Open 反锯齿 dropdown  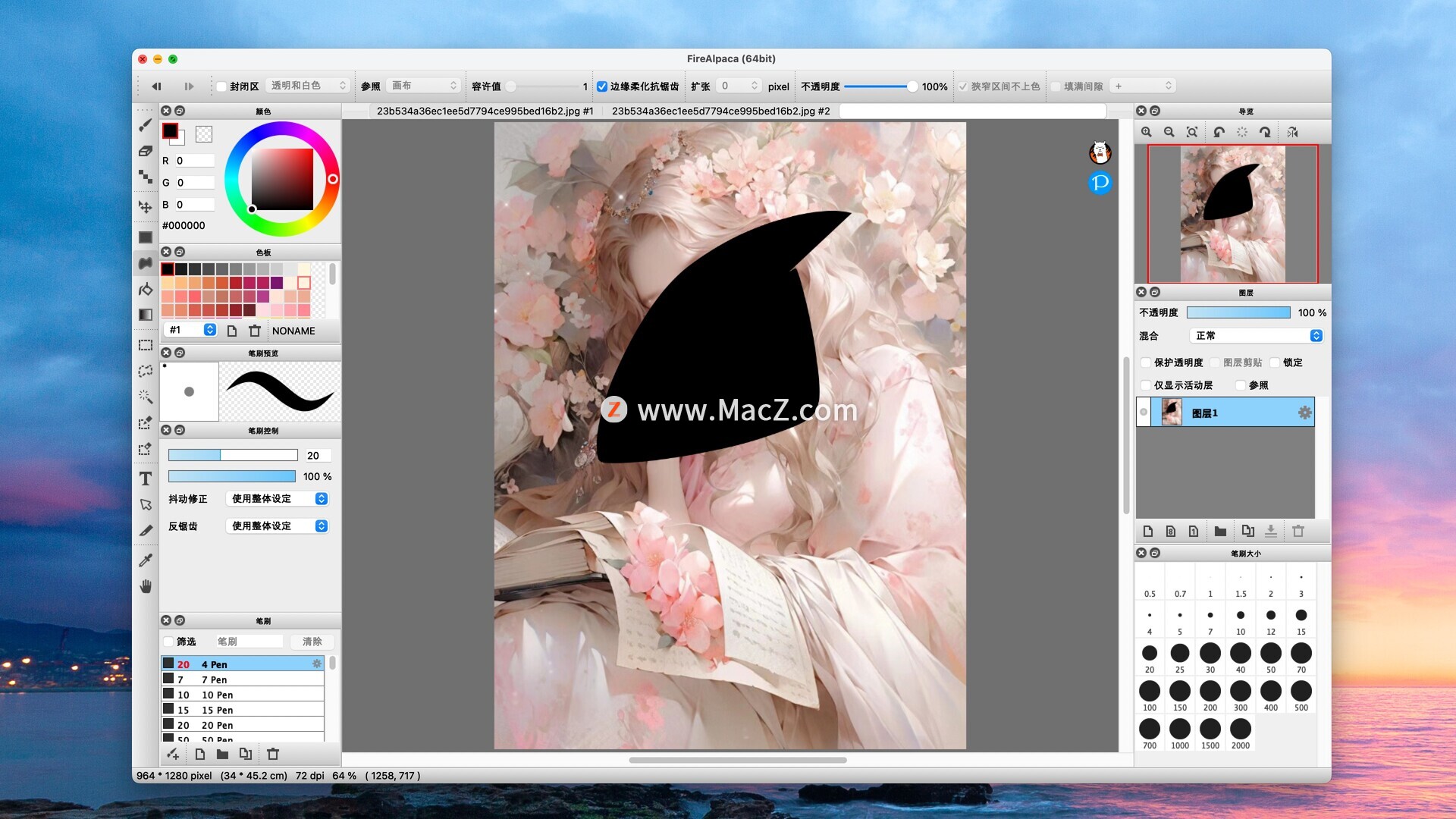coord(277,526)
